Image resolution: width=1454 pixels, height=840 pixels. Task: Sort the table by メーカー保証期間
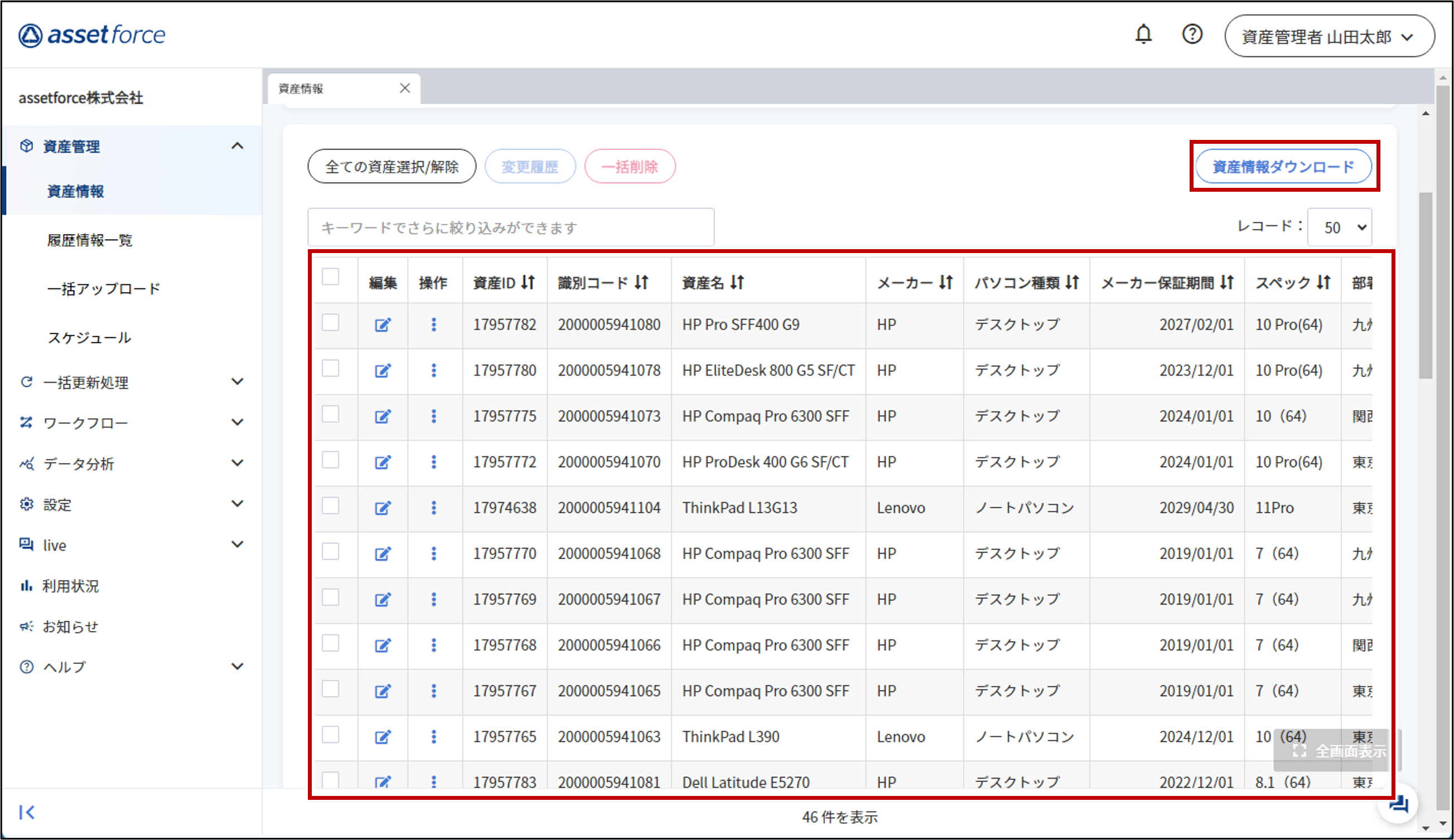point(1226,283)
